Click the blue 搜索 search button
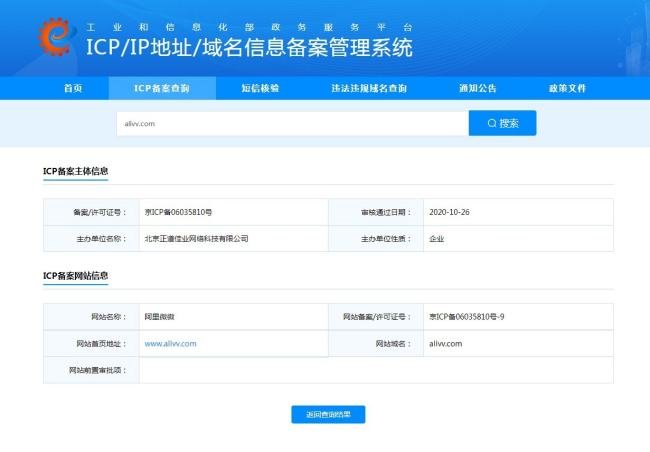 pyautogui.click(x=502, y=123)
